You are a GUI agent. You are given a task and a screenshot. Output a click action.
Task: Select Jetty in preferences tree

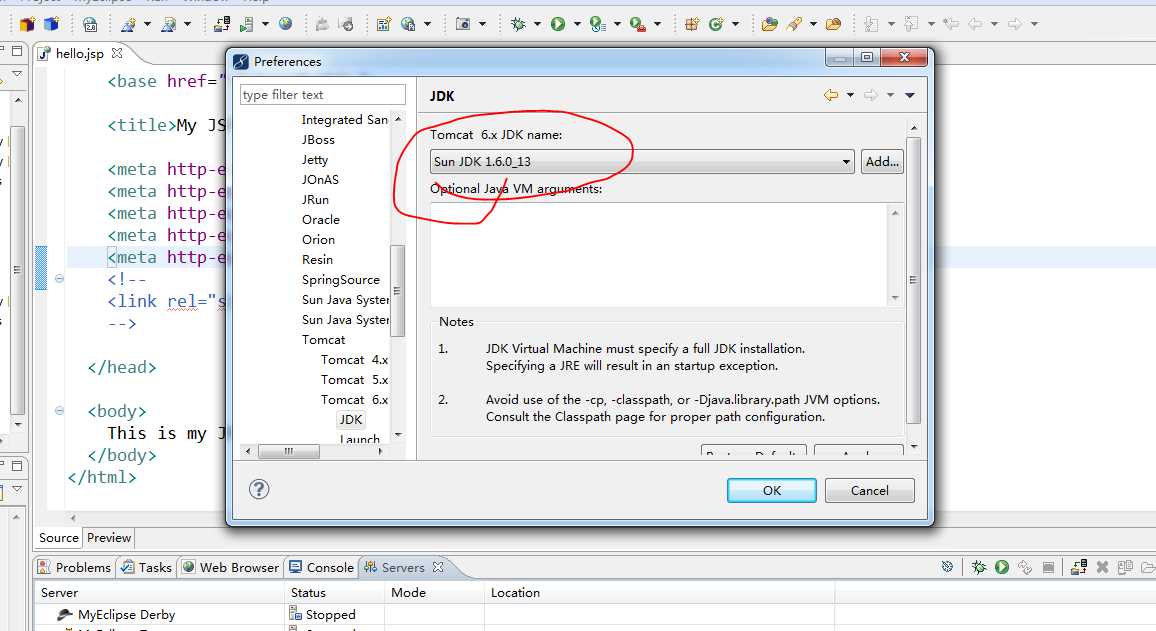pyautogui.click(x=315, y=159)
